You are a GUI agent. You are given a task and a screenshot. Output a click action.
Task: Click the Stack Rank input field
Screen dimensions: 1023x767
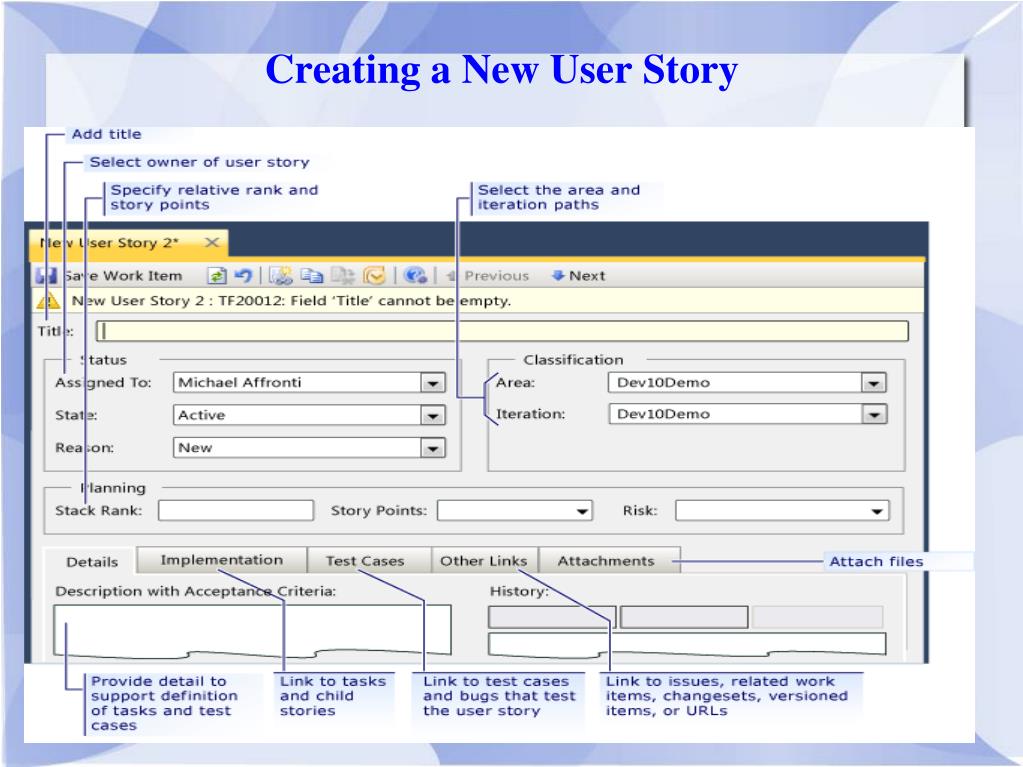click(x=236, y=511)
